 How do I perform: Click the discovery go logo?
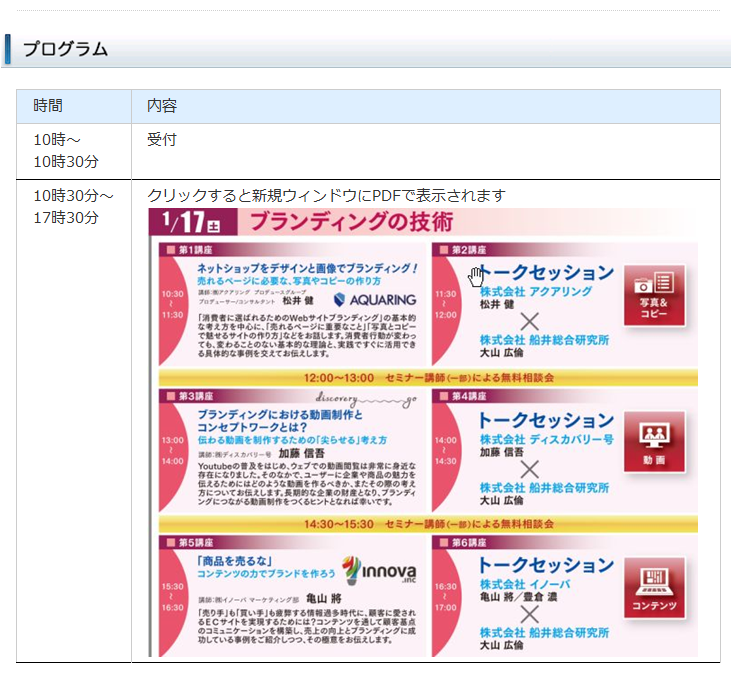coord(366,399)
